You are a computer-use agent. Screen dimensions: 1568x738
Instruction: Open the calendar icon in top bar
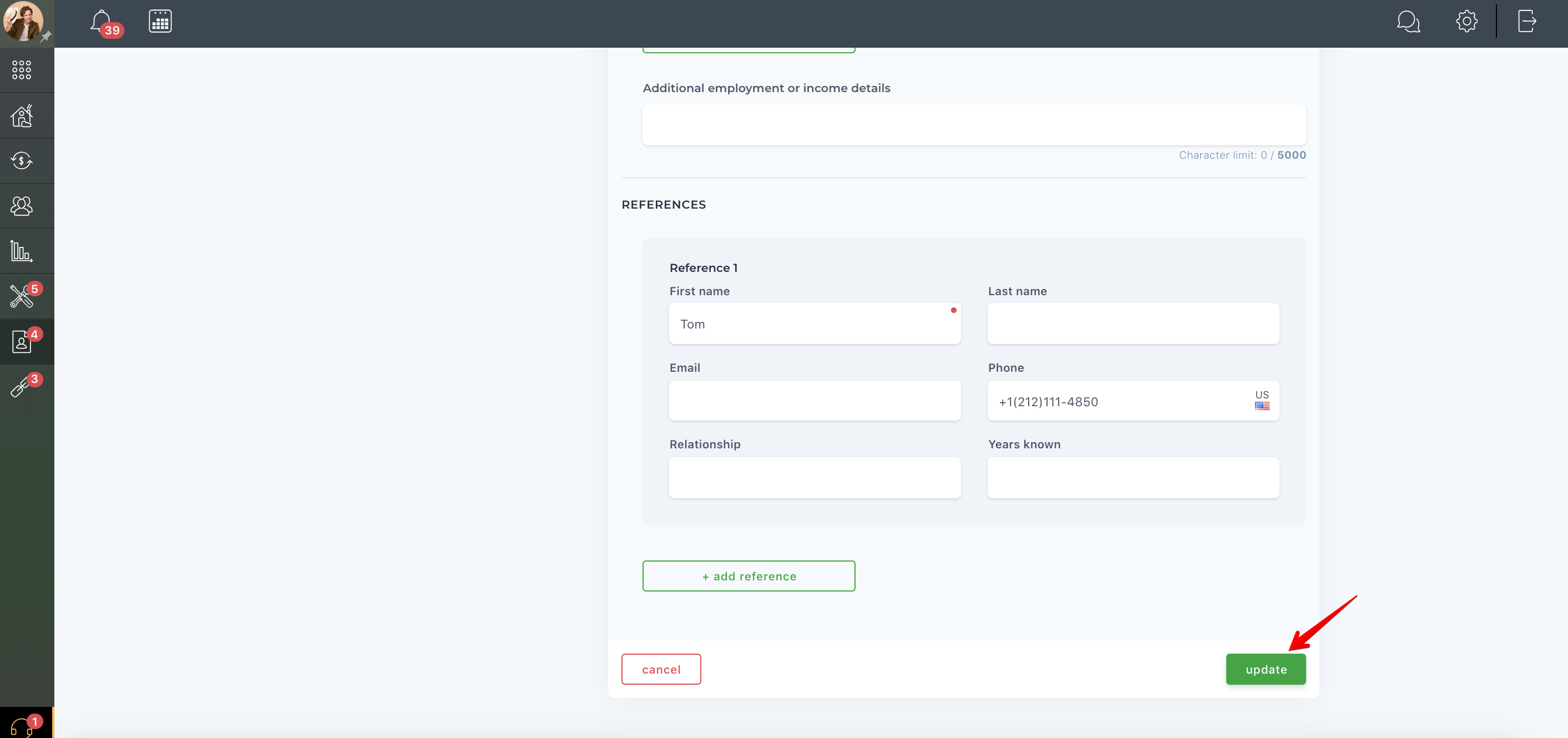pyautogui.click(x=160, y=21)
